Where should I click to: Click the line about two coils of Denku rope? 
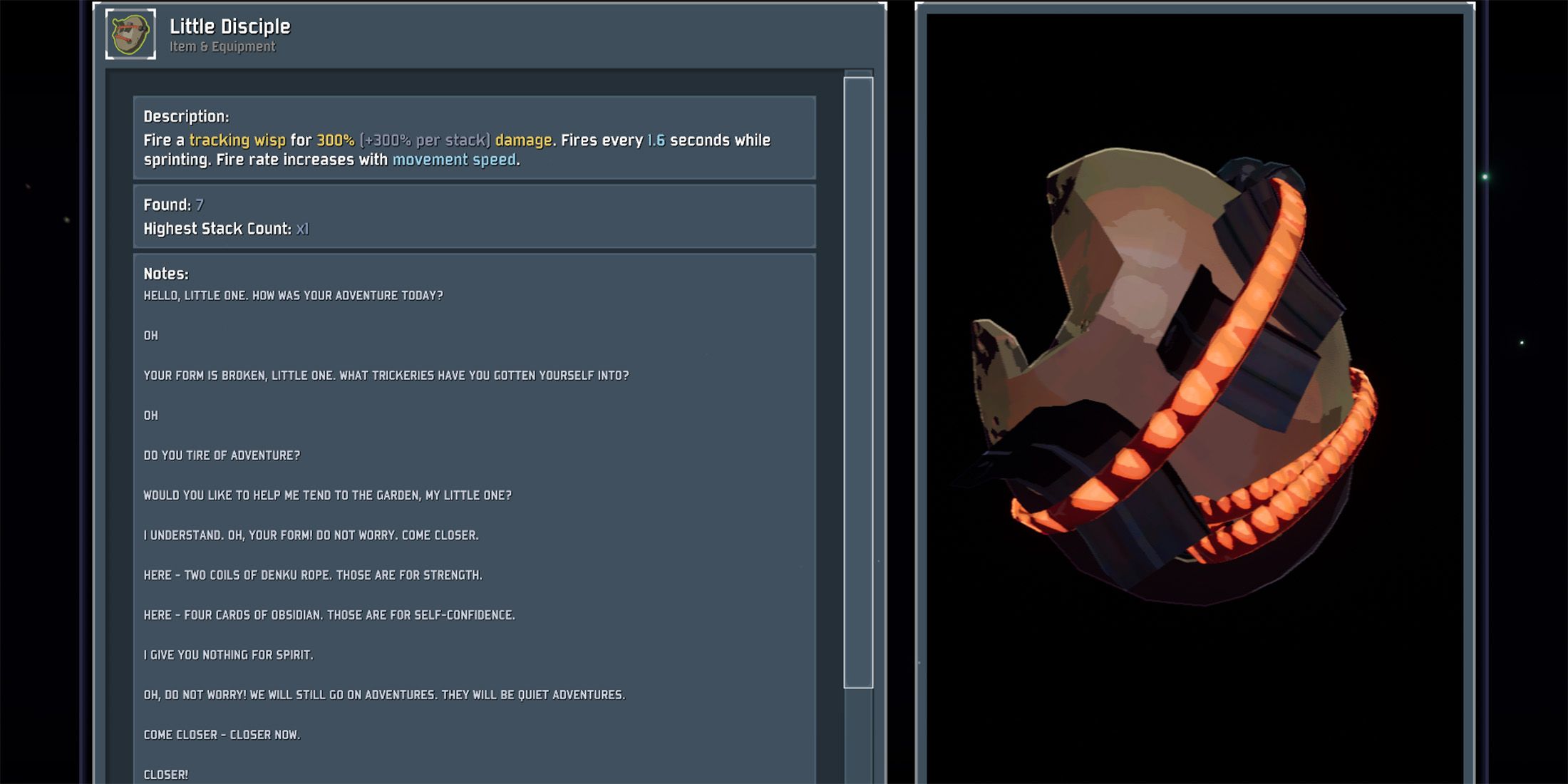313,575
